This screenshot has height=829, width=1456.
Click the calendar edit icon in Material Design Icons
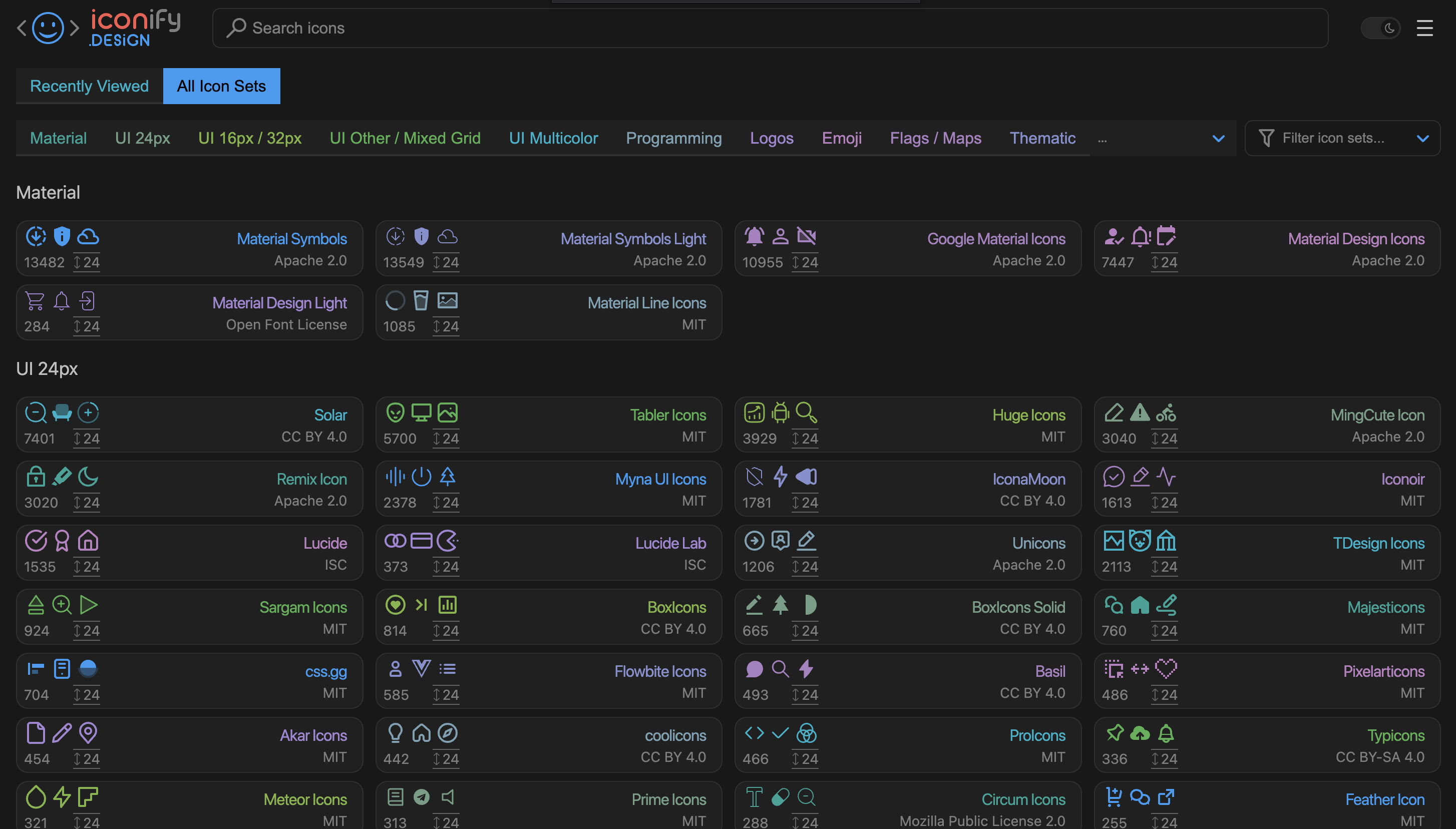1166,236
